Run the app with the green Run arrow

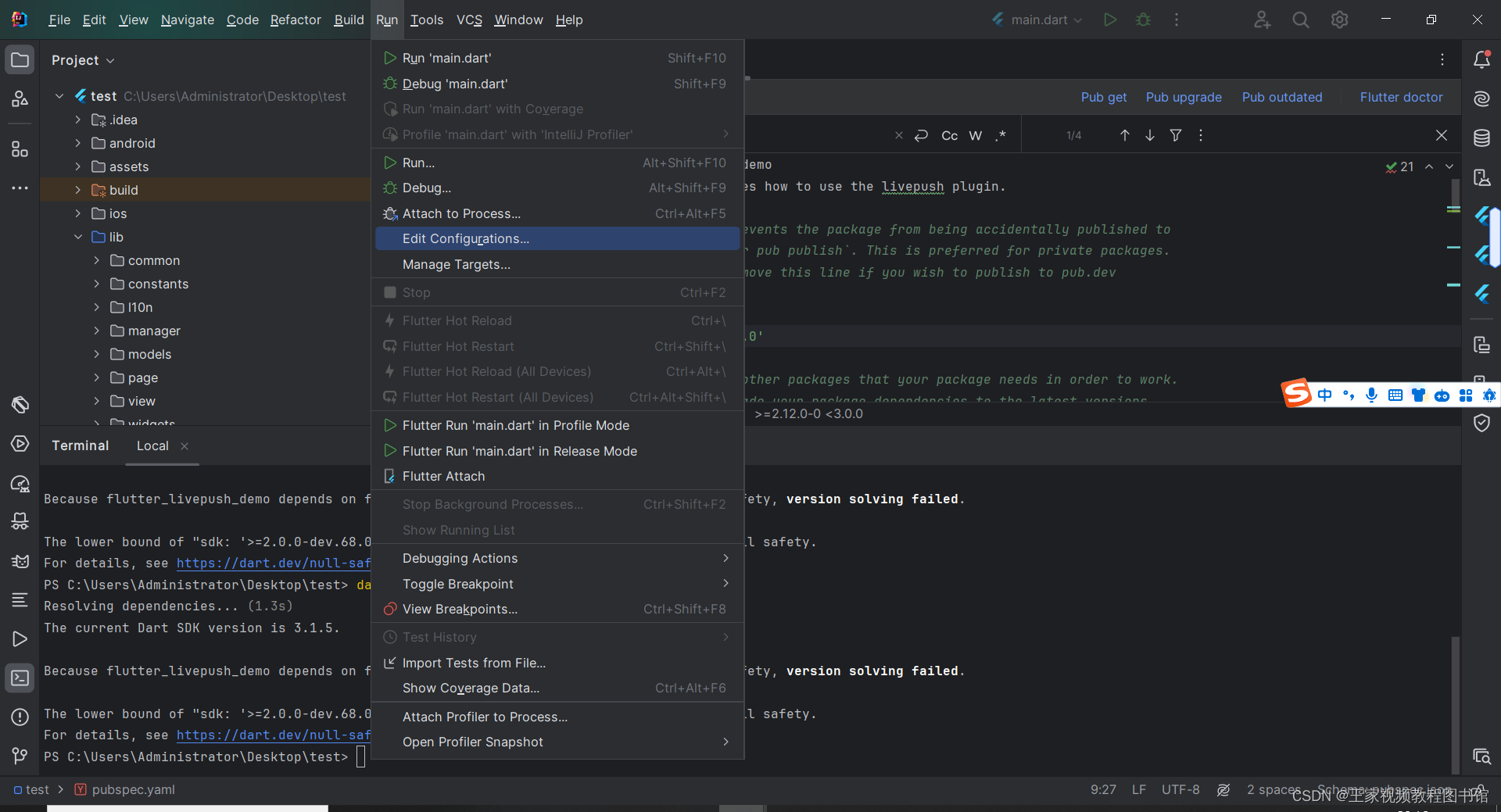tap(1109, 20)
